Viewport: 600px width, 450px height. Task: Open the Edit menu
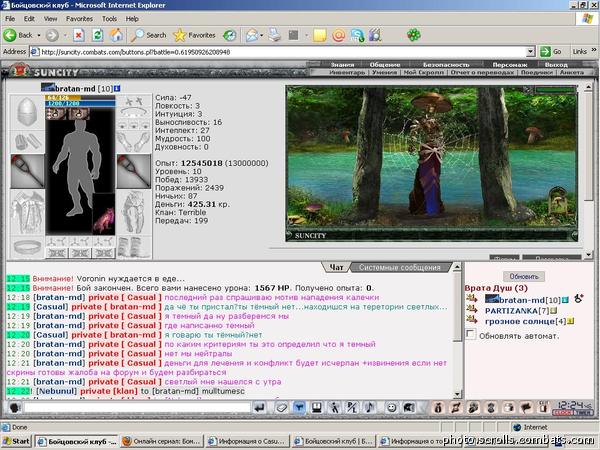[x=29, y=19]
